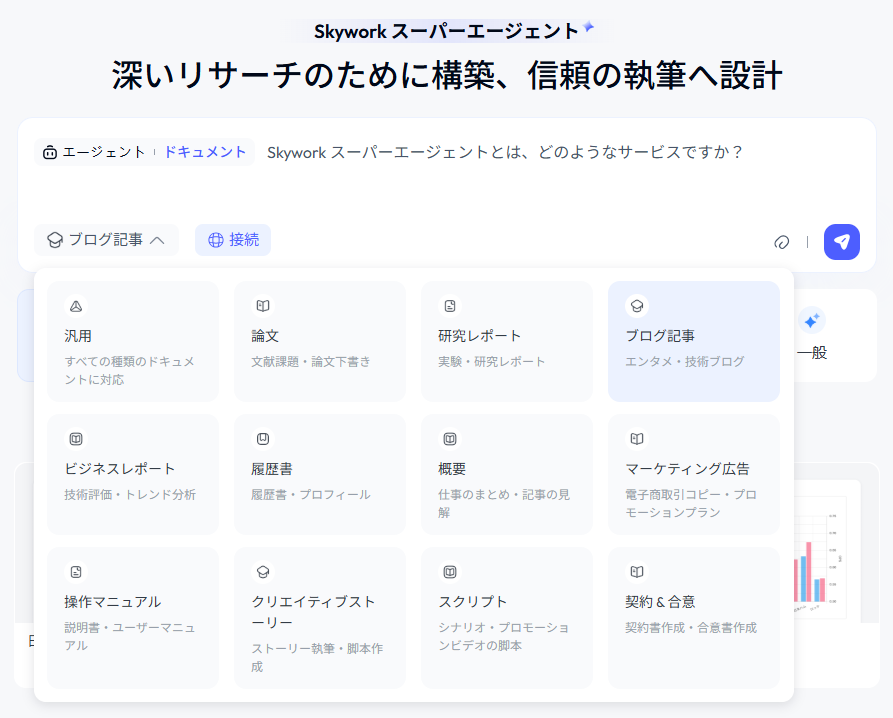
Task: Click text エンタメ・技術ブログ
Action: [x=685, y=362]
